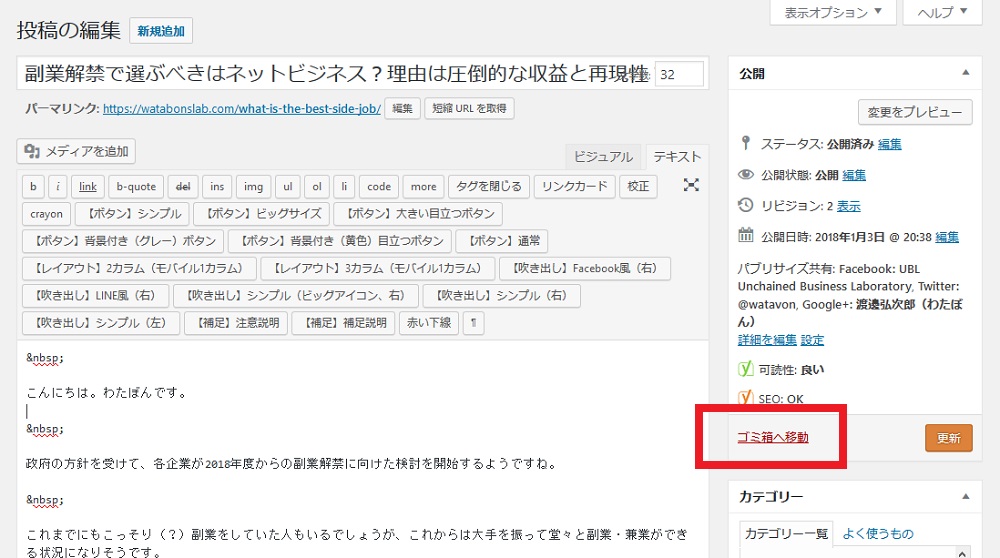The width and height of the screenshot is (1000, 558).
Task: Insert 【ボタン】通常 button tag
Action: pyautogui.click(x=502, y=241)
